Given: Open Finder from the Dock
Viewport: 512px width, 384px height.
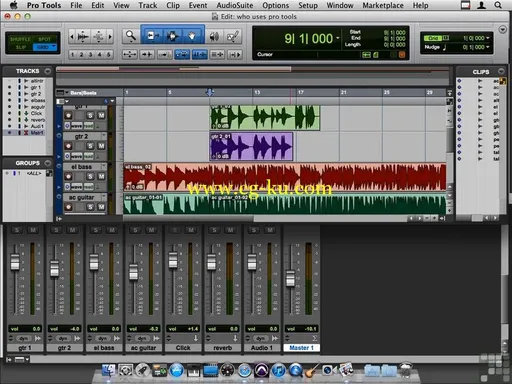Looking at the screenshot, I should click(x=109, y=370).
